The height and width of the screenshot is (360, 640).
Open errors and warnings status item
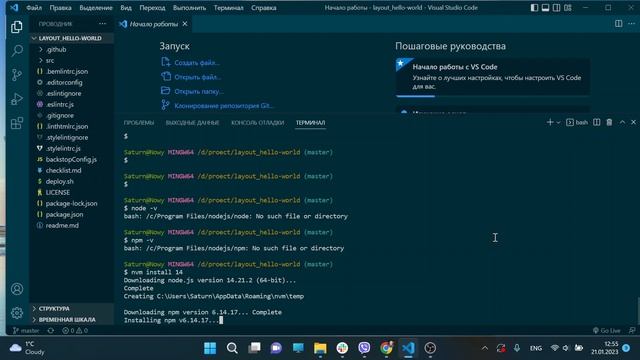click(75, 331)
